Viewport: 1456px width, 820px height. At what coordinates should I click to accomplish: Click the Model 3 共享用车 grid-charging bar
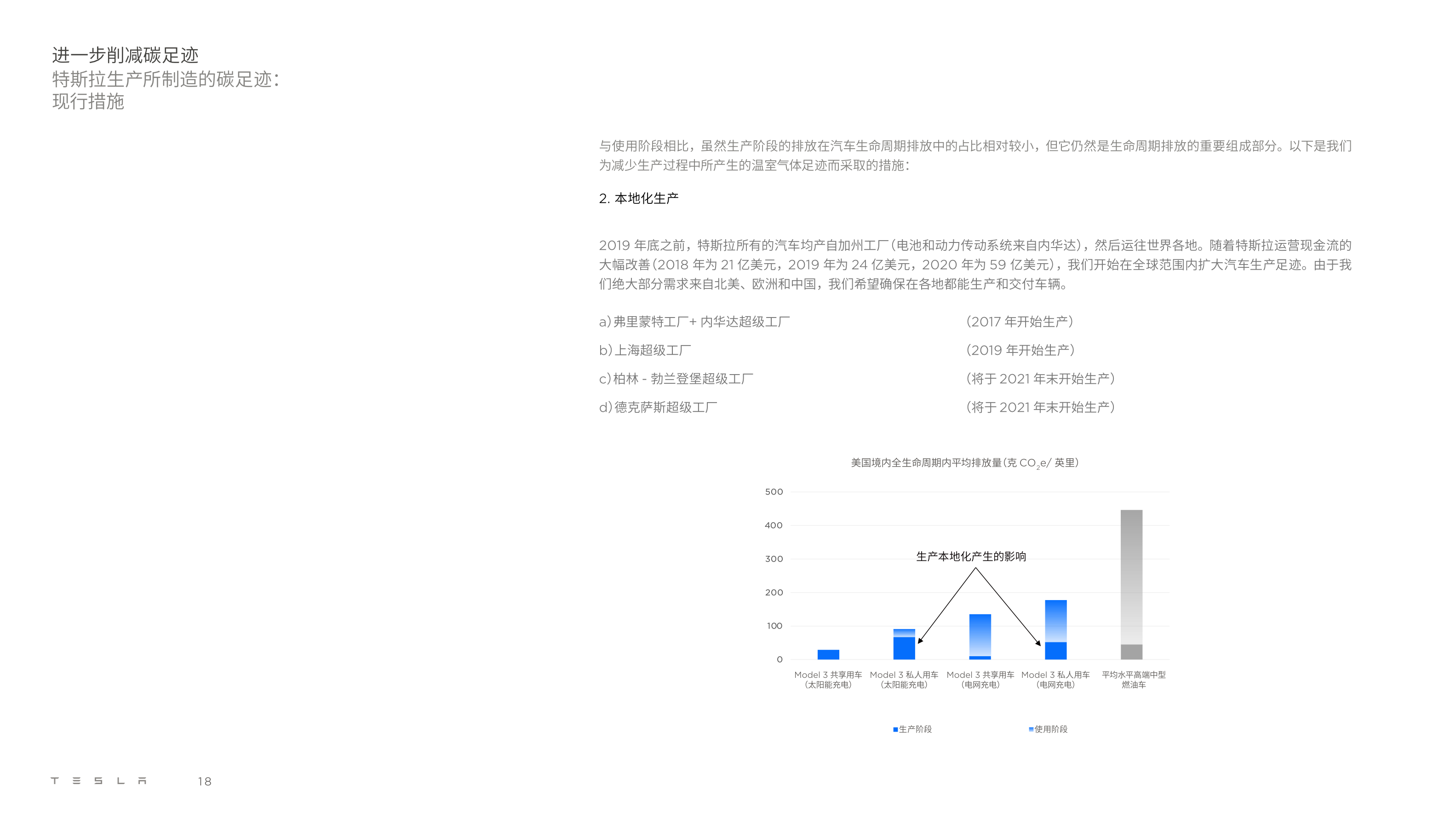coord(980,636)
